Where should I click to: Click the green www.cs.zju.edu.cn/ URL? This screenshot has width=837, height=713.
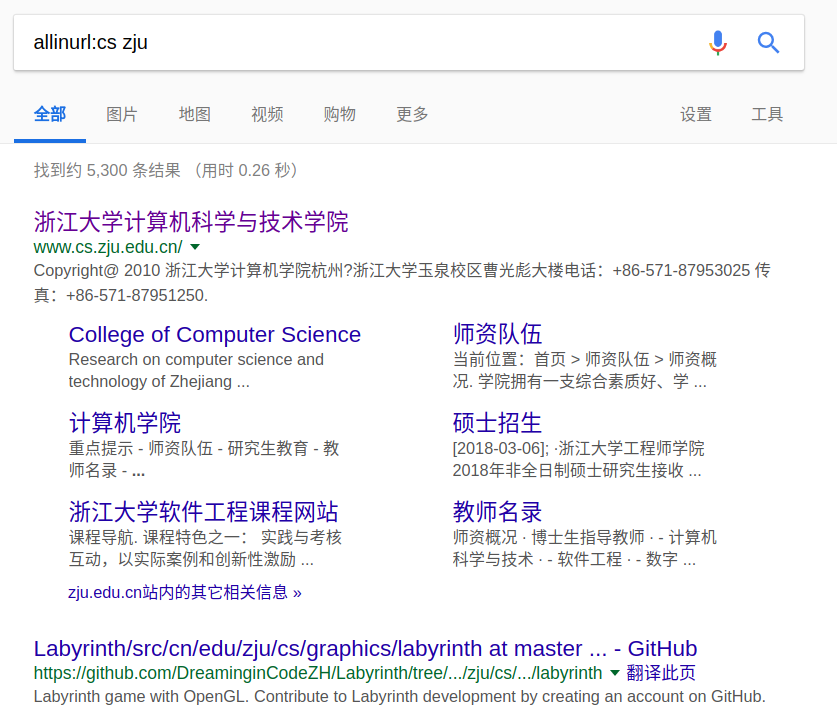click(x=108, y=247)
